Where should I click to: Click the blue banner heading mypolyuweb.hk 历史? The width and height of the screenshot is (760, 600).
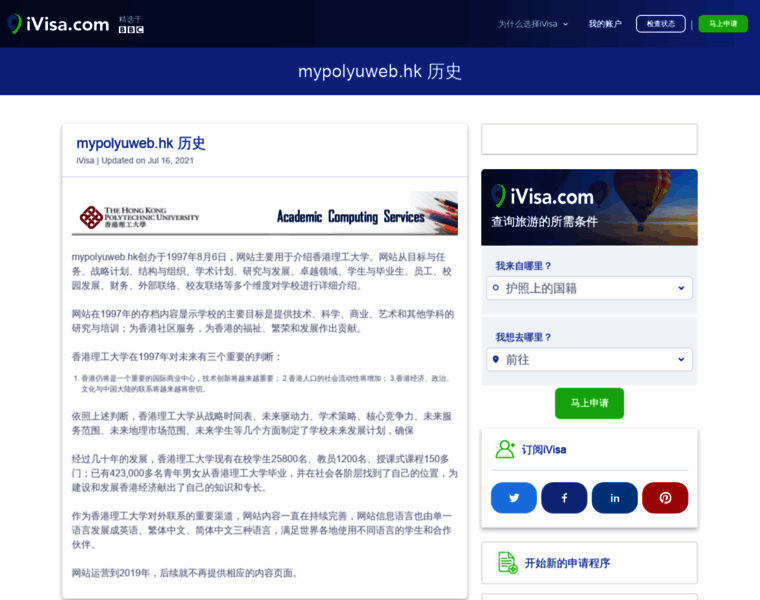380,71
